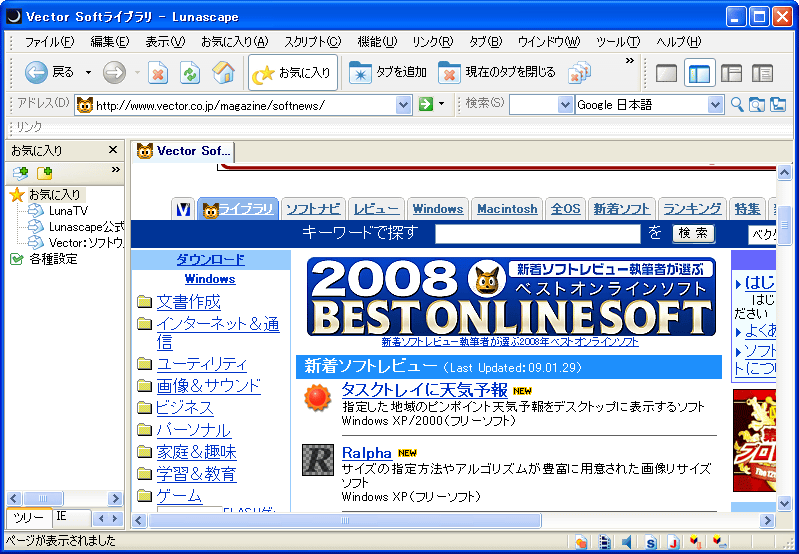Open the Google 日本語 search engine dropdown
The image size is (799, 554).
[x=715, y=105]
